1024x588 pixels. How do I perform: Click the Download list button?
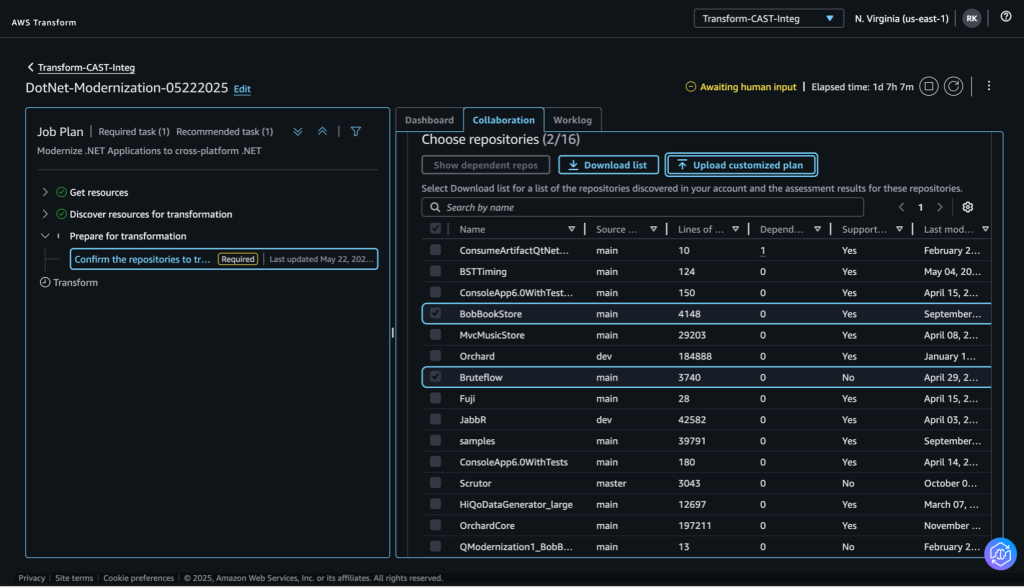click(608, 165)
